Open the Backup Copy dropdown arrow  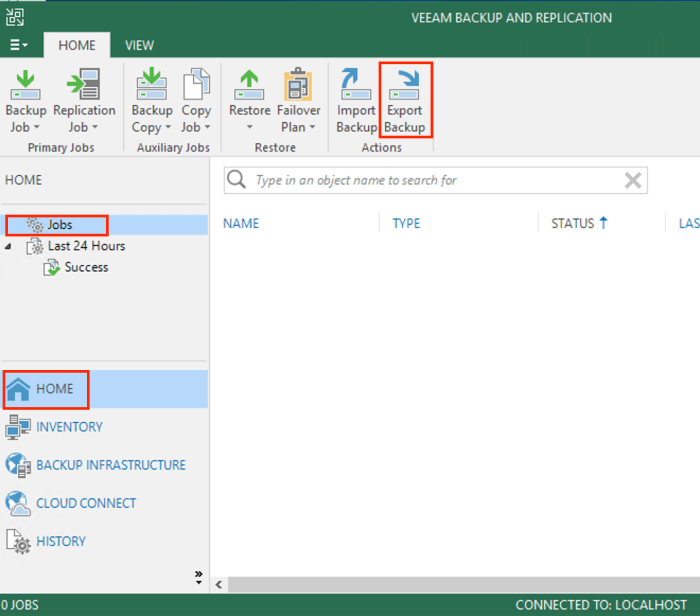168,127
